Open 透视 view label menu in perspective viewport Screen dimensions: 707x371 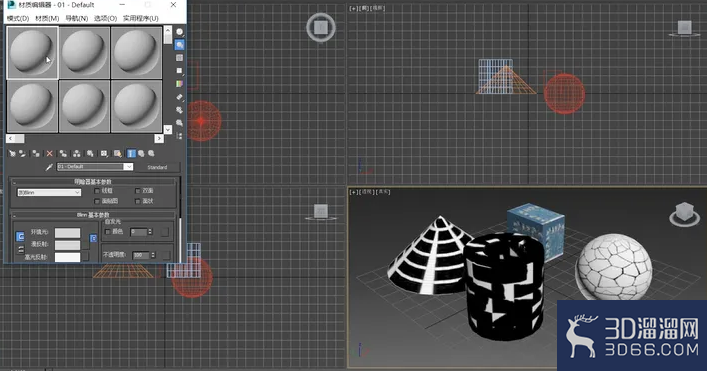pyautogui.click(x=367, y=192)
